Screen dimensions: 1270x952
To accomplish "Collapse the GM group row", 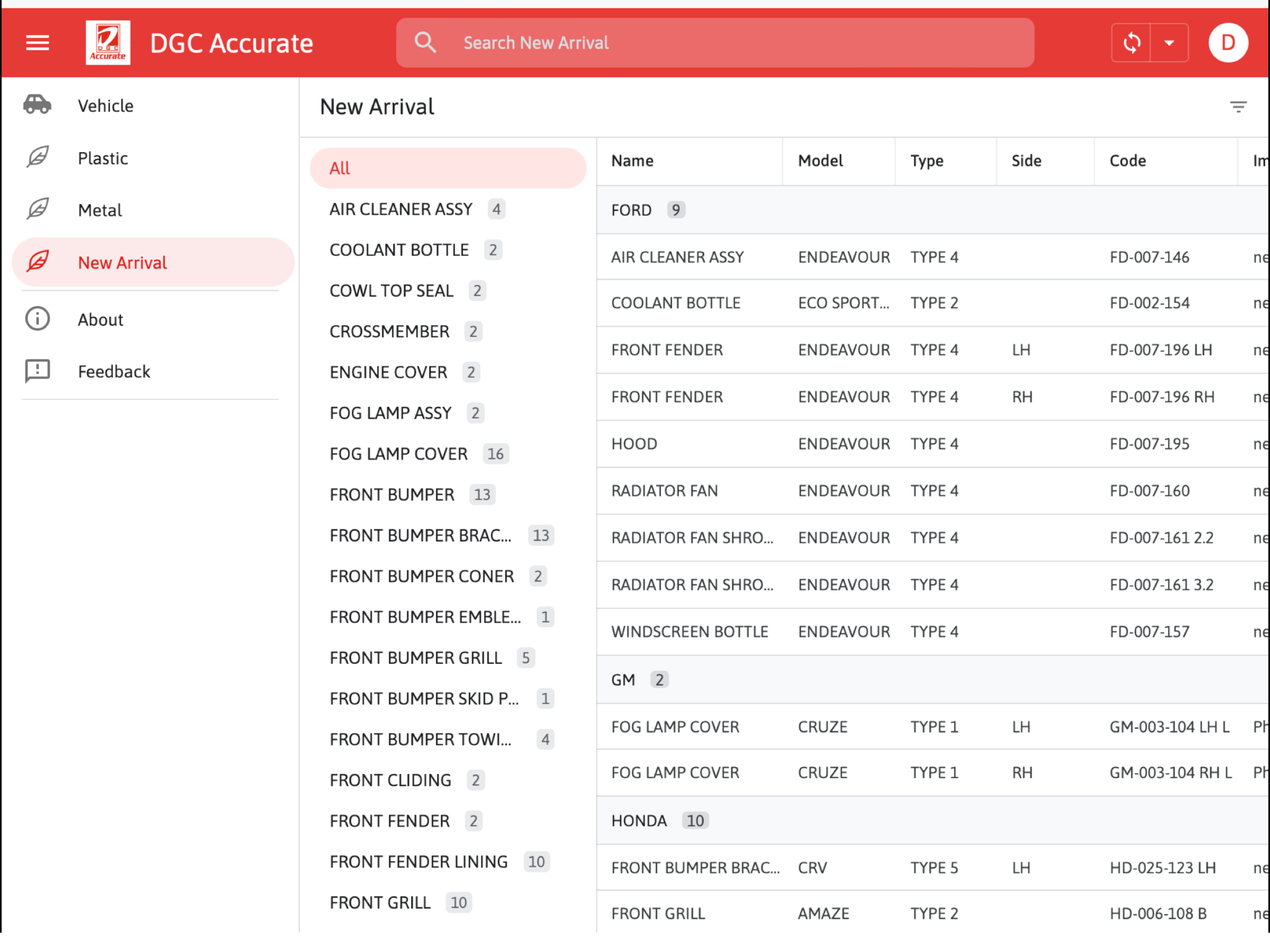I will coord(933,679).
